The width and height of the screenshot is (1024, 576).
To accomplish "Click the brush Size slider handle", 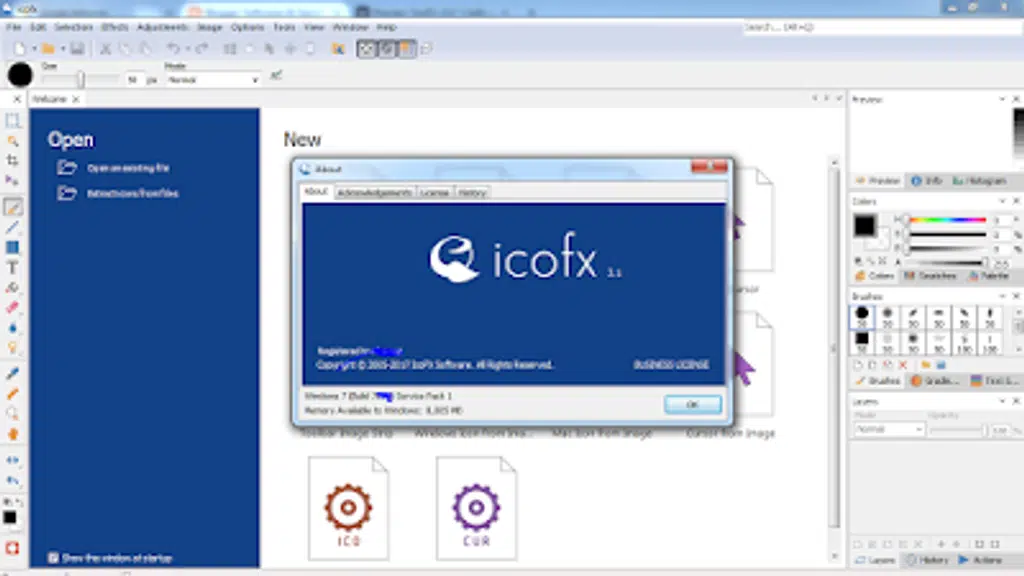I will [x=81, y=80].
